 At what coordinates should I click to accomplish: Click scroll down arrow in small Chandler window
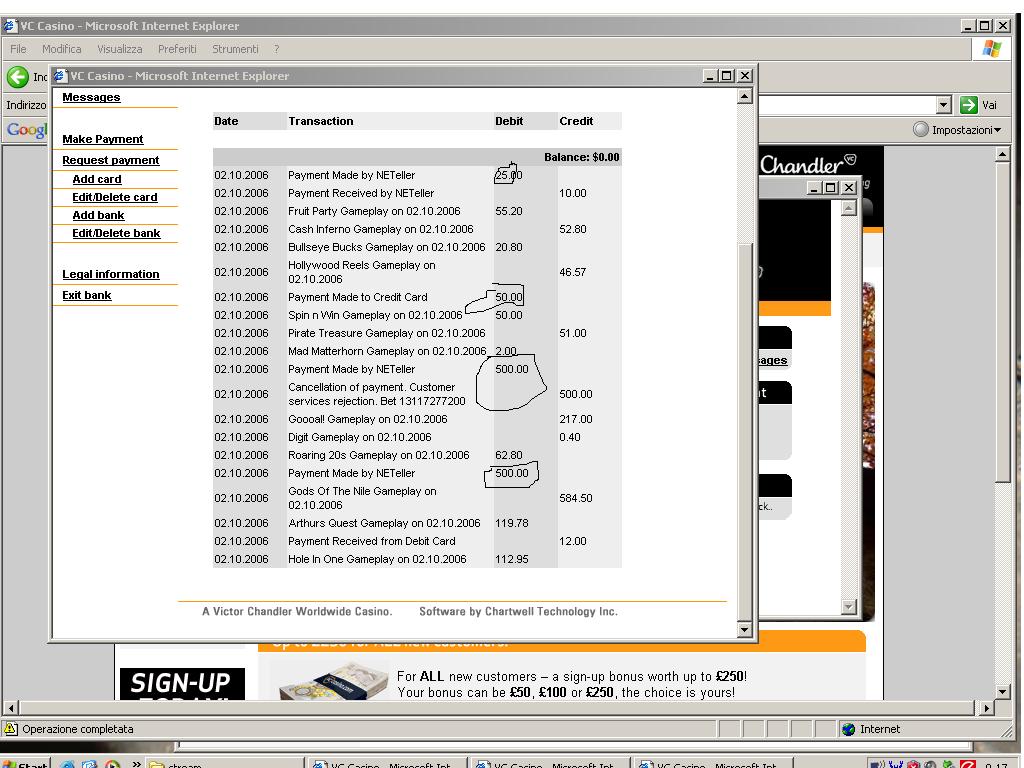coord(848,607)
